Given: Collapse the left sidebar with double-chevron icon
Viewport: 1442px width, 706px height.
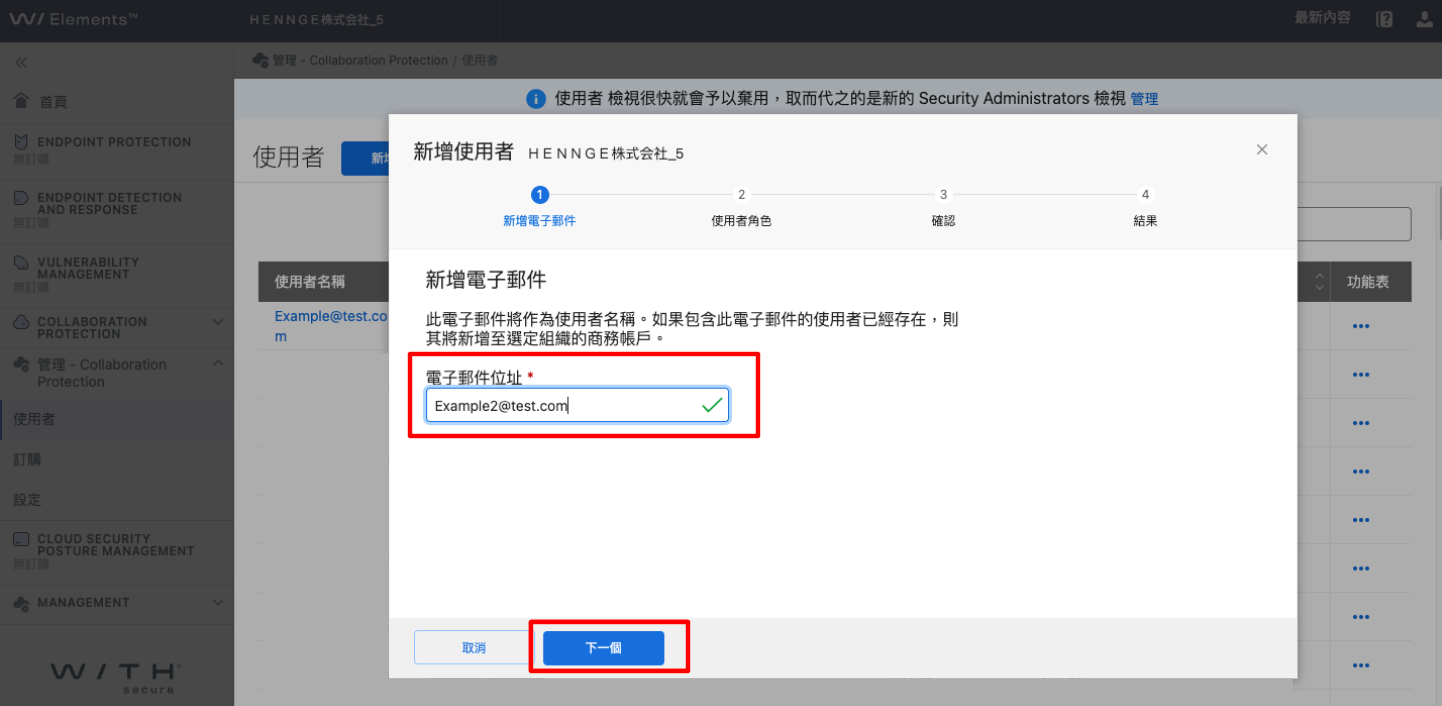Looking at the screenshot, I should [20, 63].
